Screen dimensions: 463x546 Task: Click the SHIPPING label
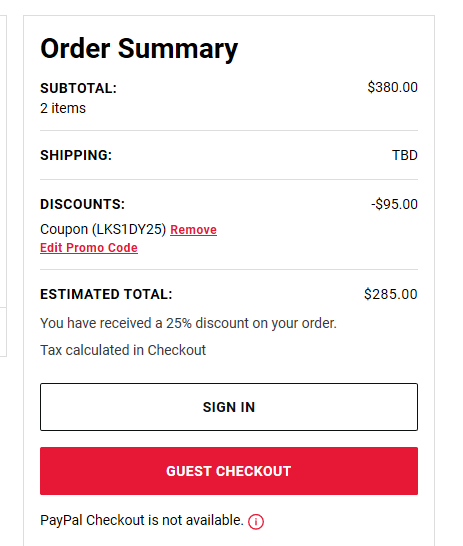pos(76,155)
